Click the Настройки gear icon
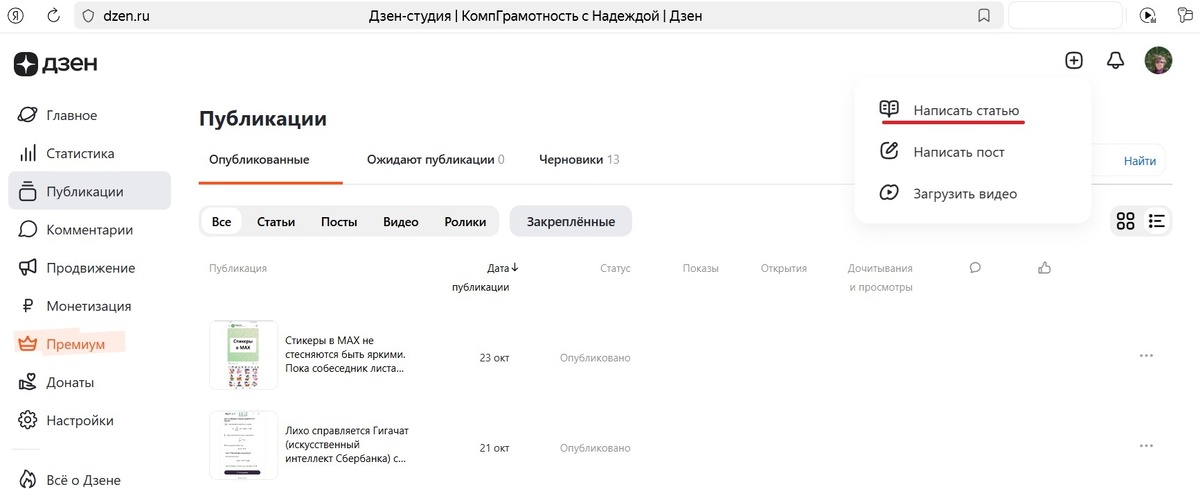Screen dimensions: 1200x496 pyautogui.click(x=28, y=420)
